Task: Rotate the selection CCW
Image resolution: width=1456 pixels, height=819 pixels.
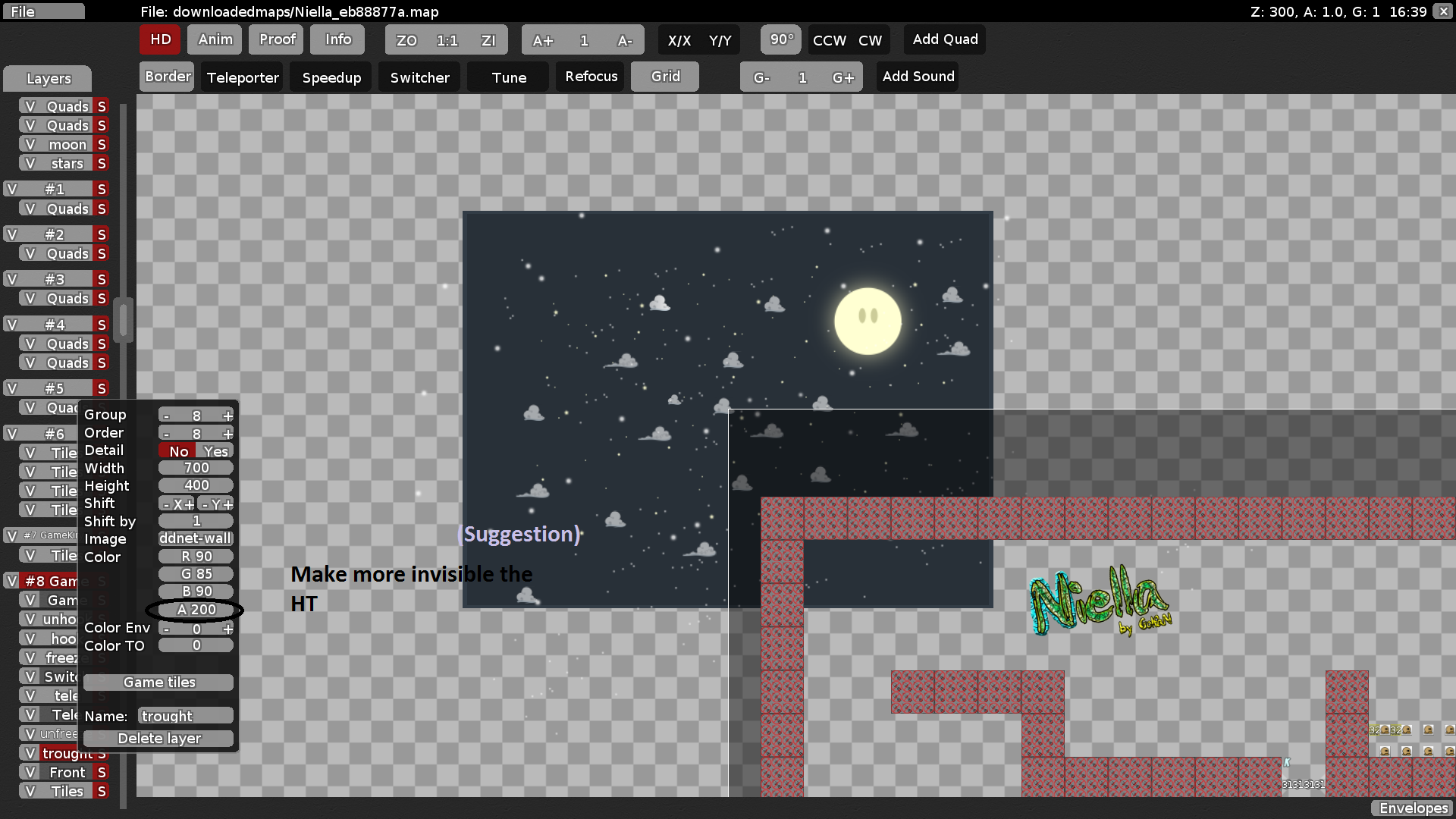Action: coord(830,40)
